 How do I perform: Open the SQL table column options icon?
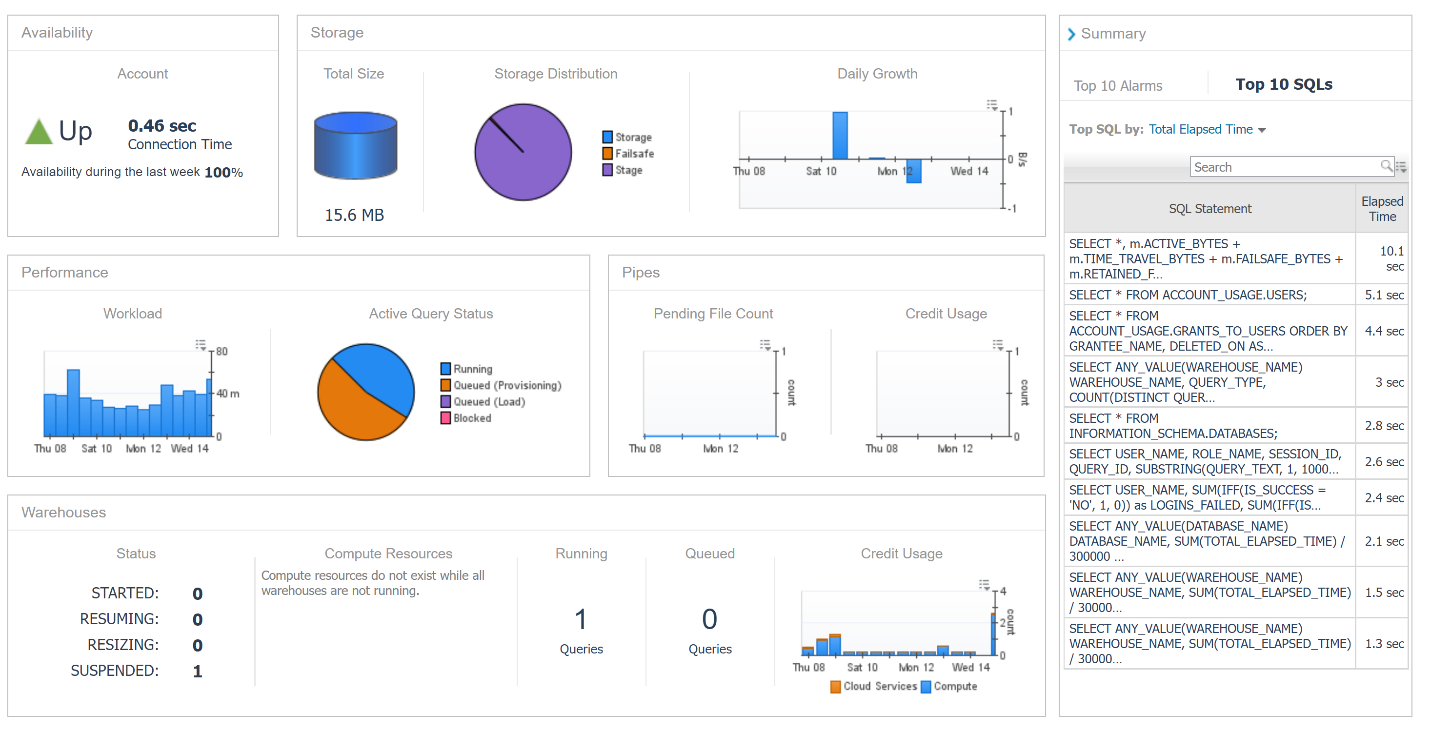tap(1401, 167)
